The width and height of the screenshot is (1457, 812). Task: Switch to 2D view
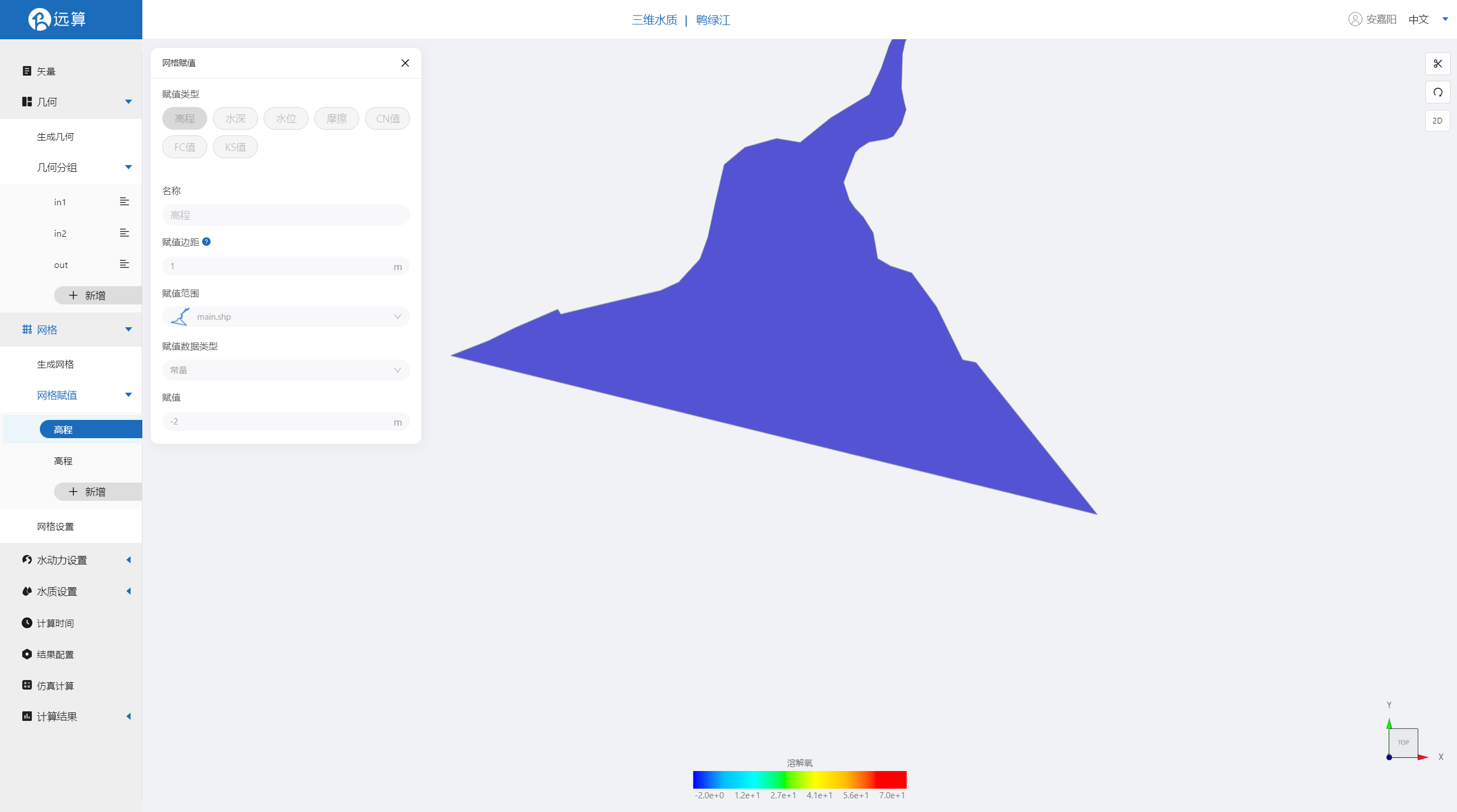click(x=1438, y=121)
